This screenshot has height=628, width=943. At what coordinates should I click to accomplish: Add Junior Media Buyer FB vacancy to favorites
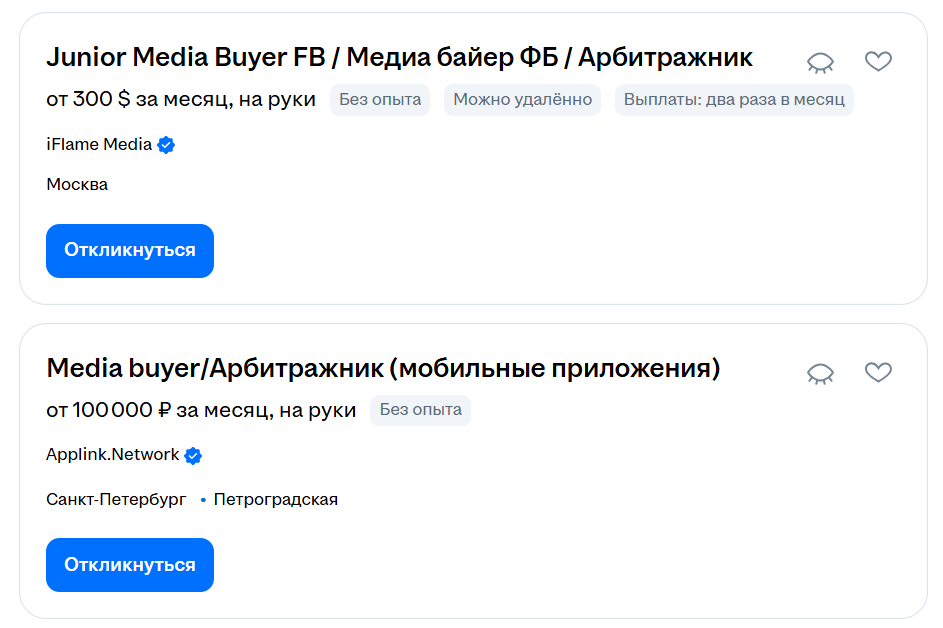pyautogui.click(x=878, y=62)
